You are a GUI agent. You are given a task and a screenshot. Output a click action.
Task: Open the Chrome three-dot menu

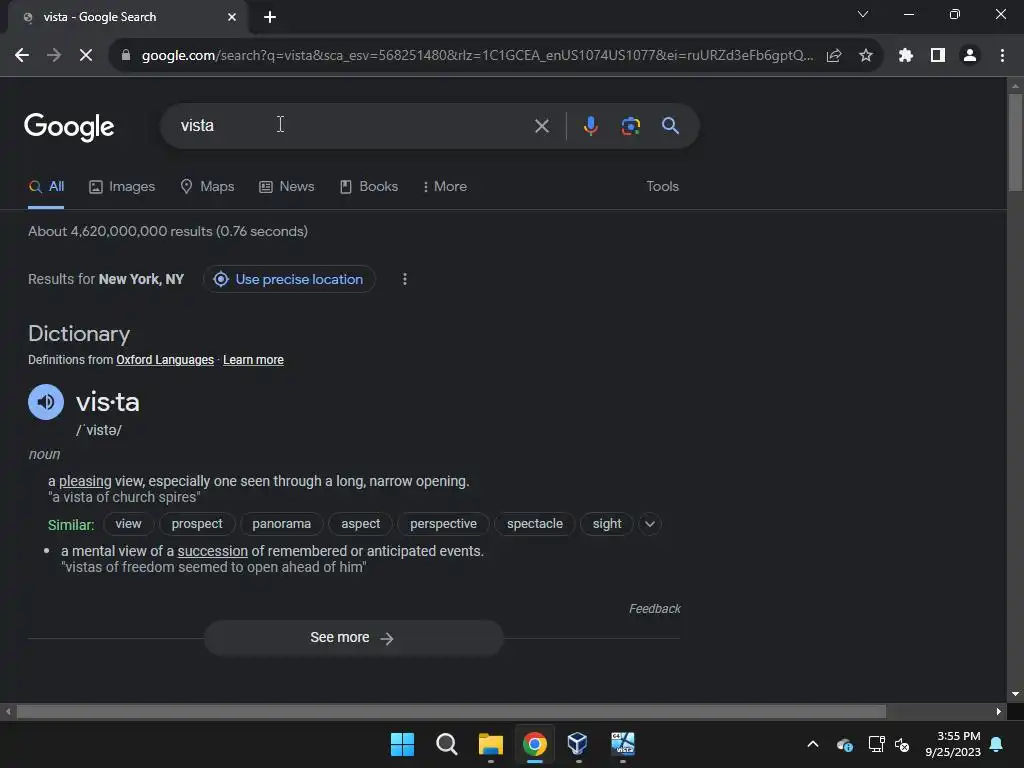[1002, 56]
